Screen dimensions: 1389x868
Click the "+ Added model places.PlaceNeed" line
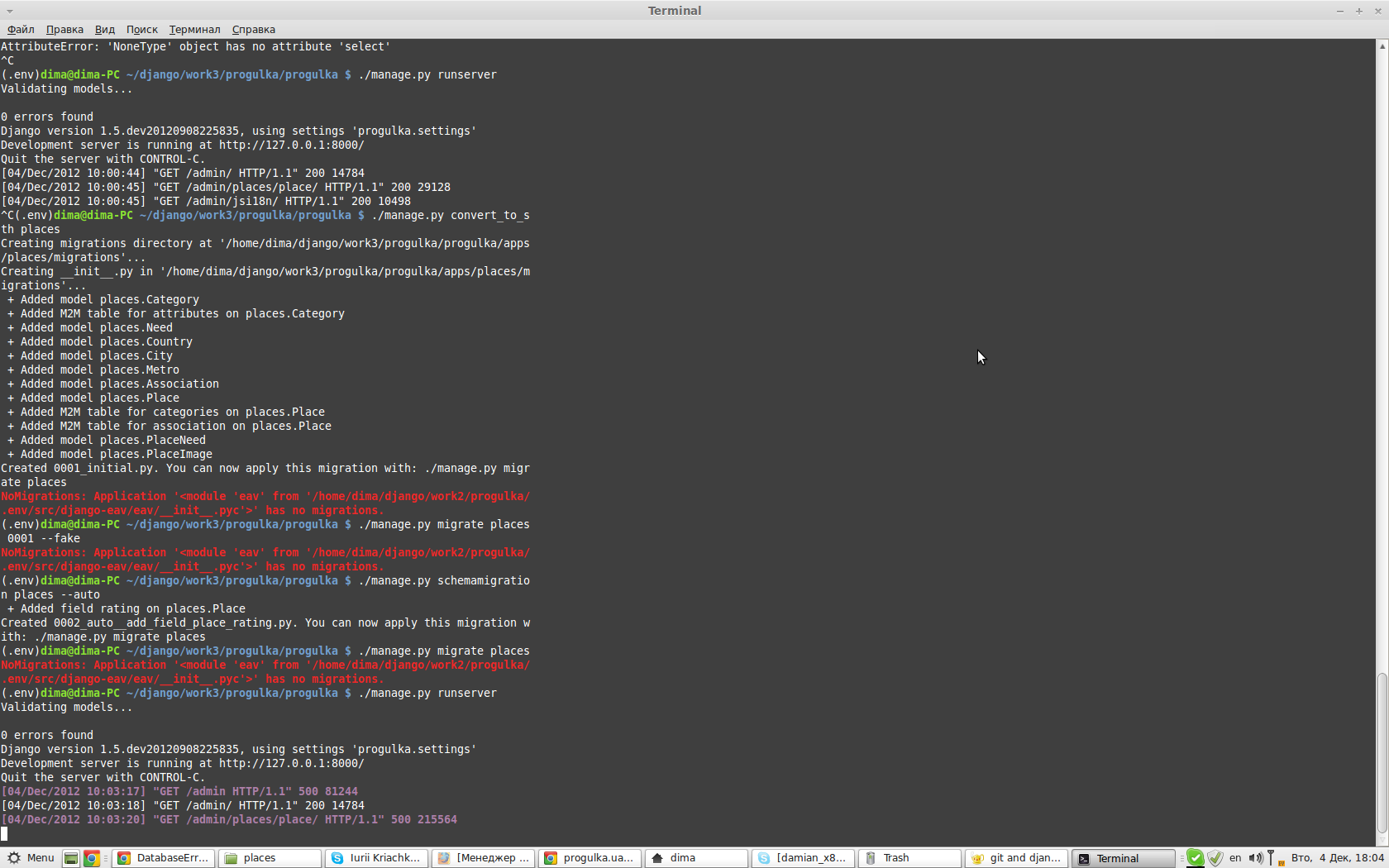[x=107, y=440]
